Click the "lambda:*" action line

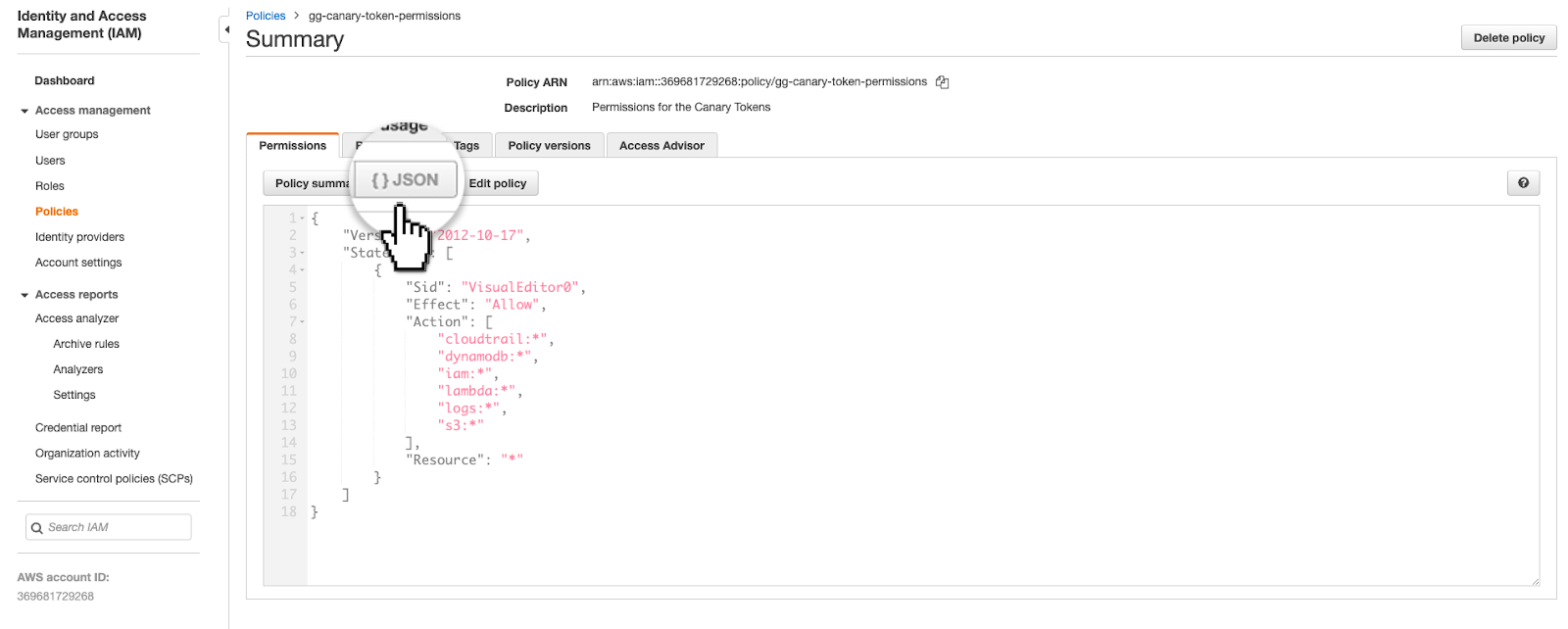[480, 391]
